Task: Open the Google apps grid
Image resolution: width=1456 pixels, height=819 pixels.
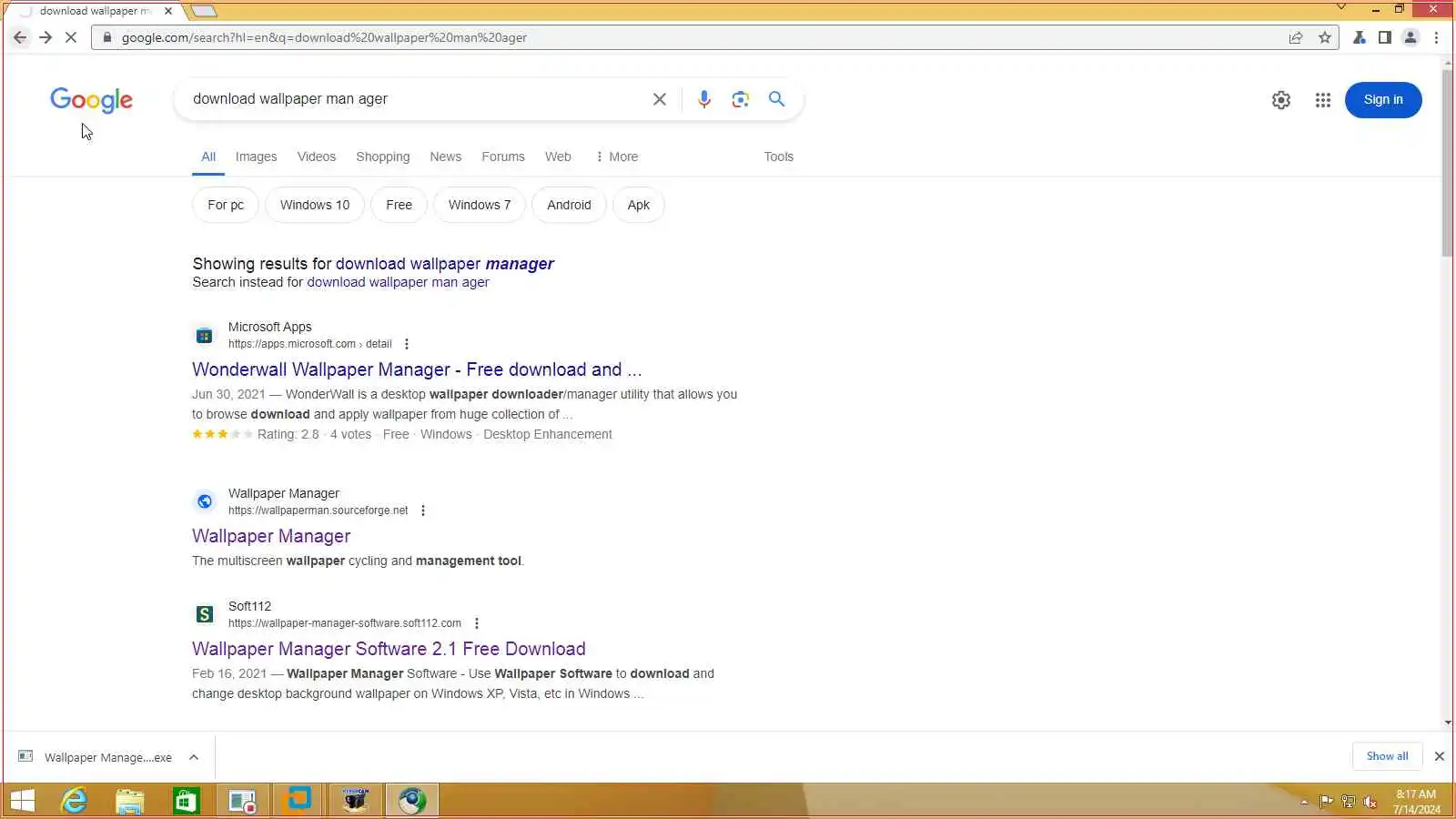Action: pyautogui.click(x=1323, y=100)
